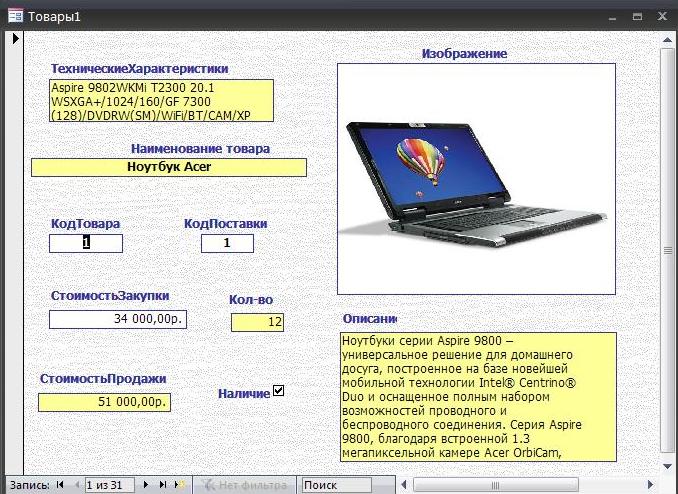Click the vertical scrollbar thumb
678x494 pixels.
point(668,250)
